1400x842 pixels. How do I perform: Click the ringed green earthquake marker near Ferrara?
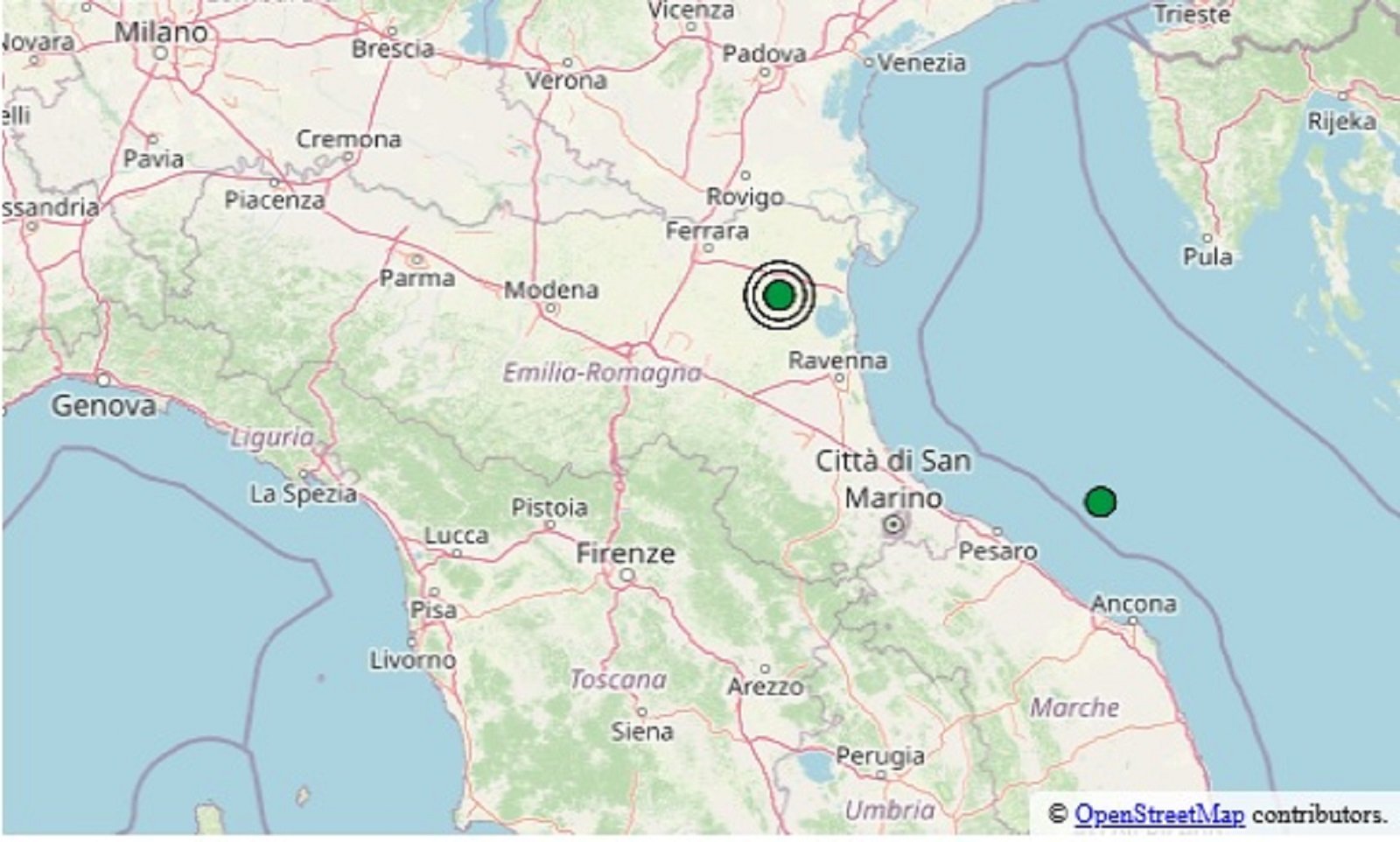[779, 295]
